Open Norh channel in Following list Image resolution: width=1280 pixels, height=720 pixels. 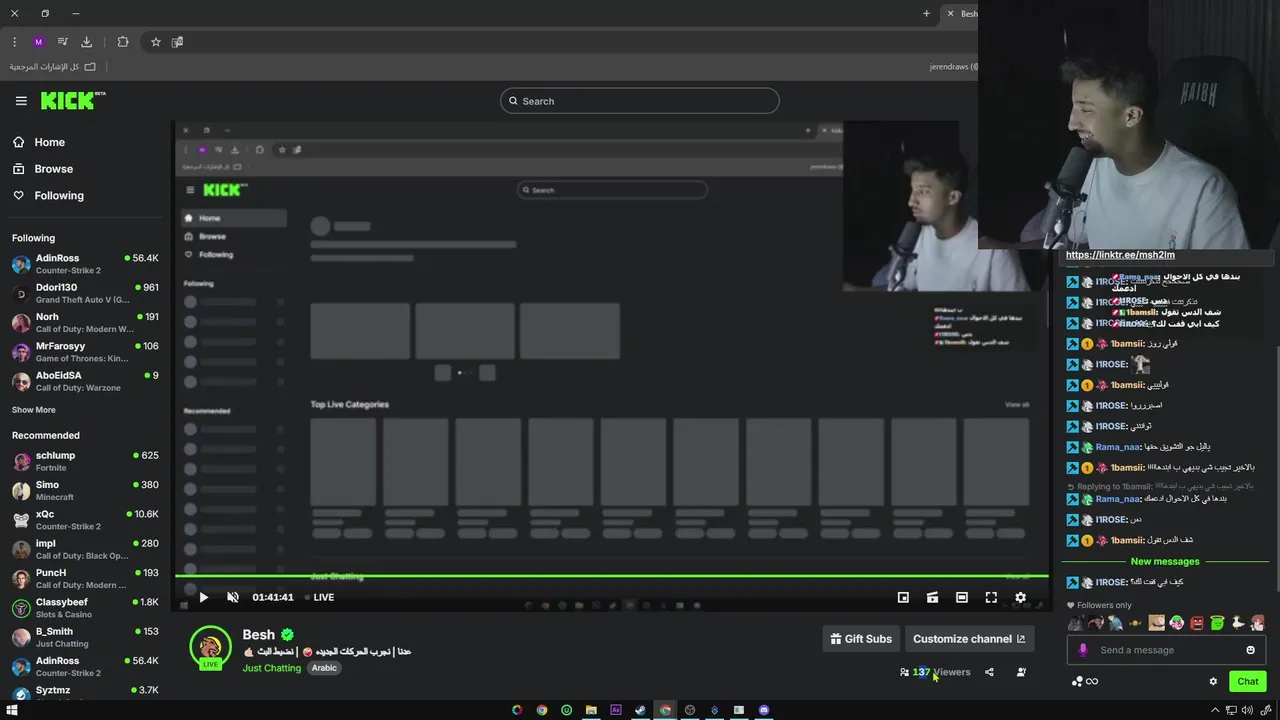[x=85, y=323]
